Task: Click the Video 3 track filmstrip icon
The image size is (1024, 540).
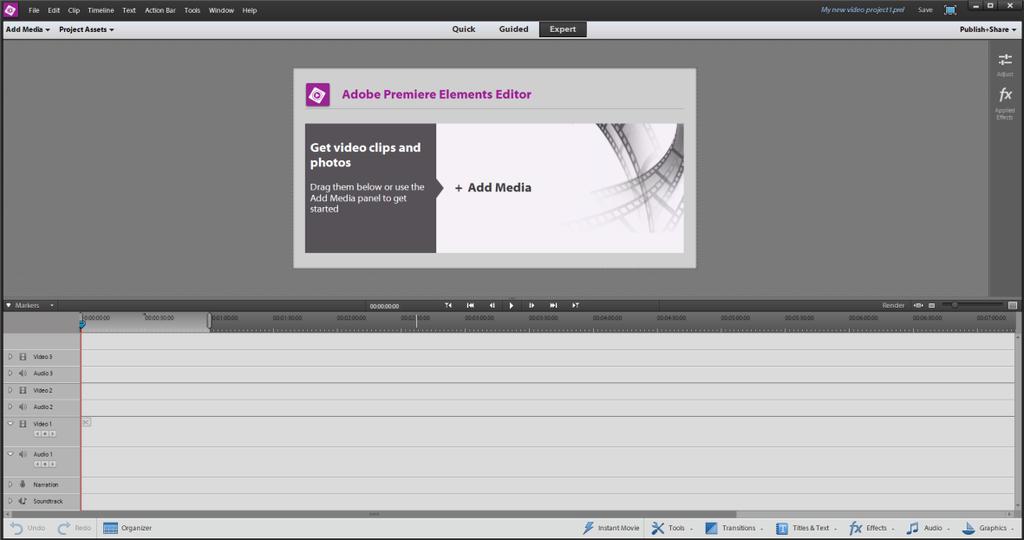Action: click(23, 357)
